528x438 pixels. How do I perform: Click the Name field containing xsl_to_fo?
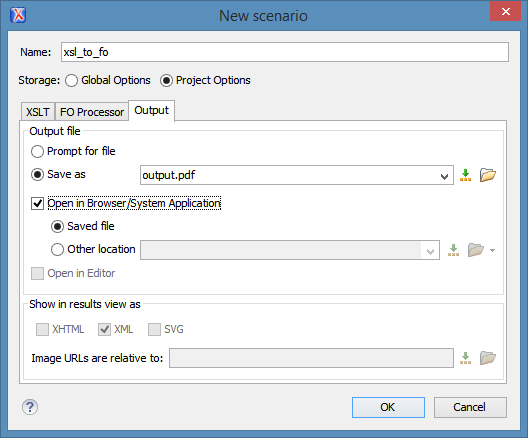point(285,52)
